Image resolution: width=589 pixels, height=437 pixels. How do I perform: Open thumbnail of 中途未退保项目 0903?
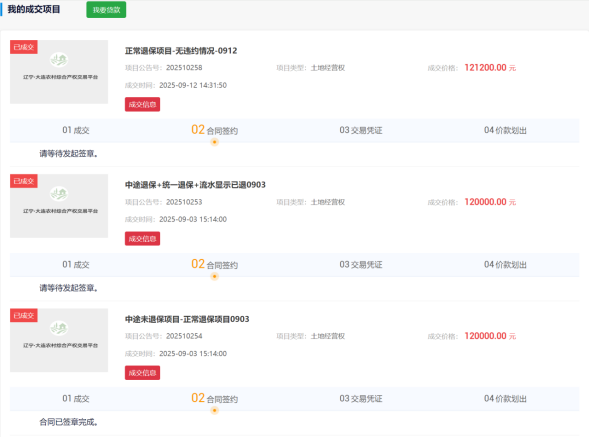coord(59,340)
